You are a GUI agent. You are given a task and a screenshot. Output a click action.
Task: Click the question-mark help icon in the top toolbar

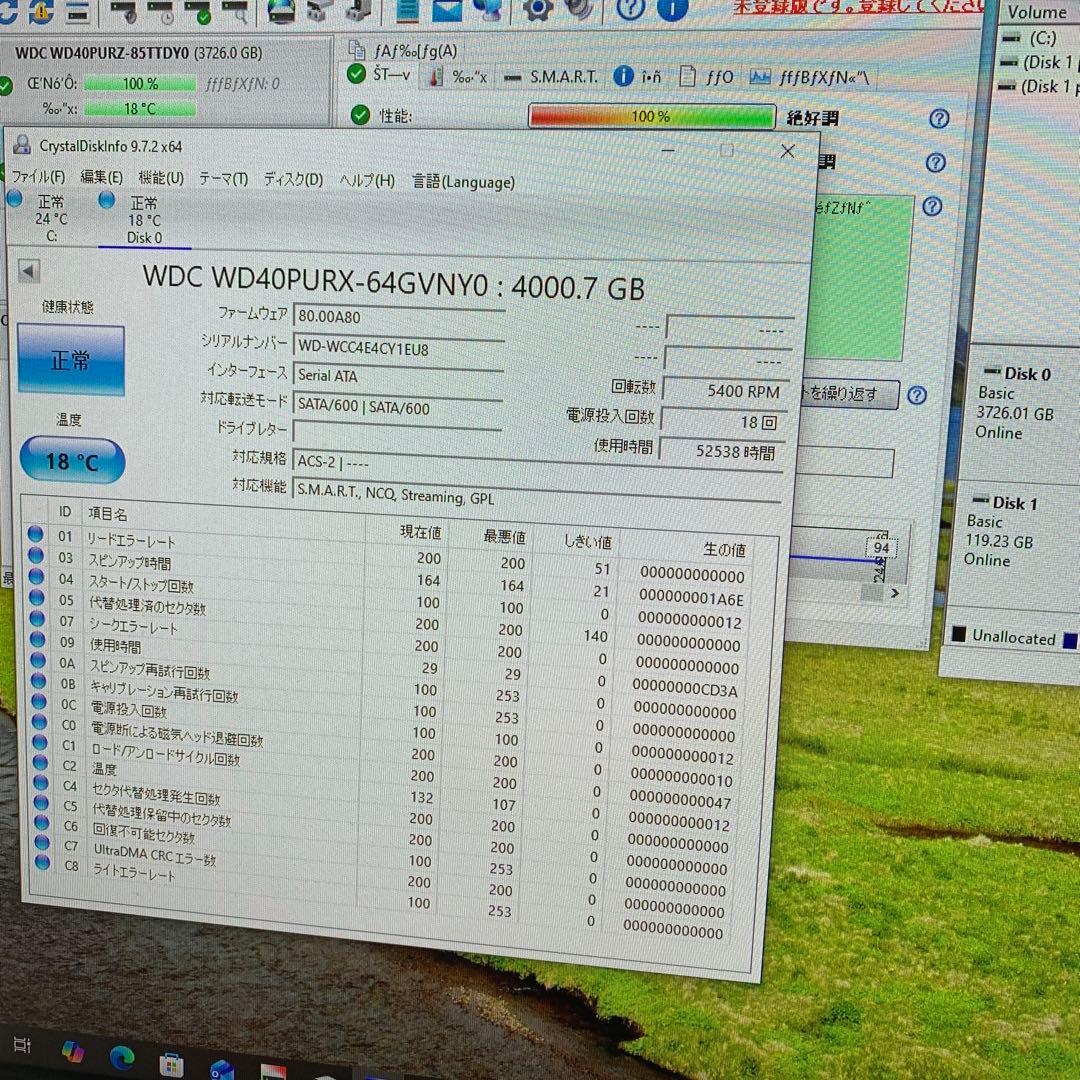630,8
